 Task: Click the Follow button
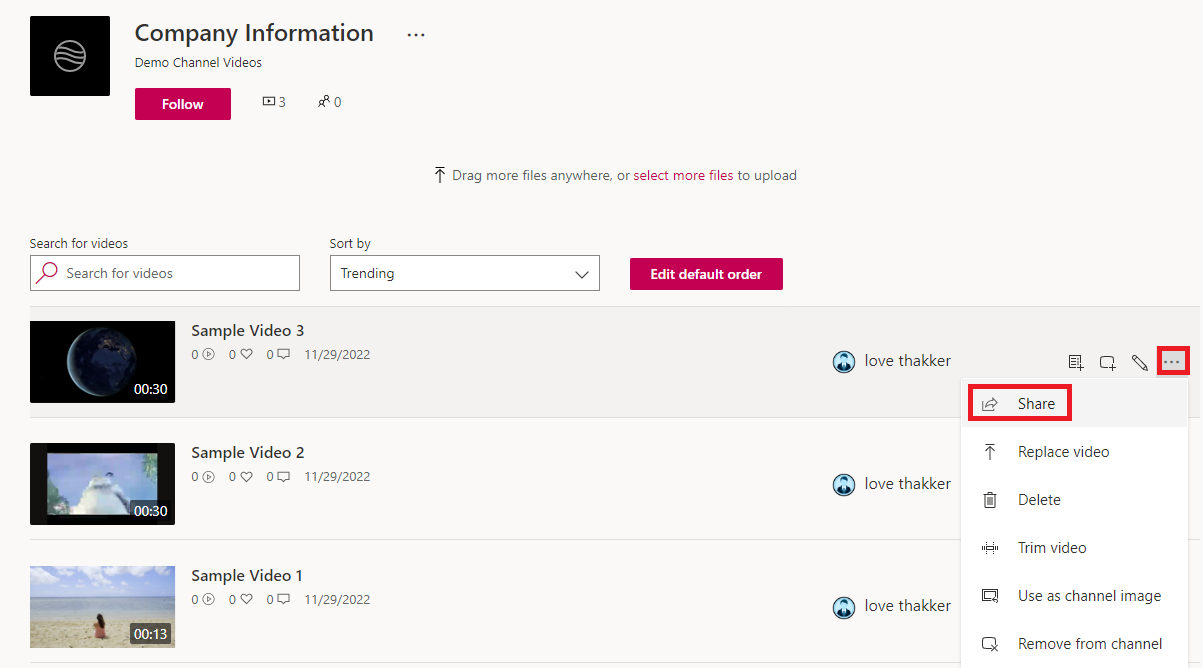(182, 103)
